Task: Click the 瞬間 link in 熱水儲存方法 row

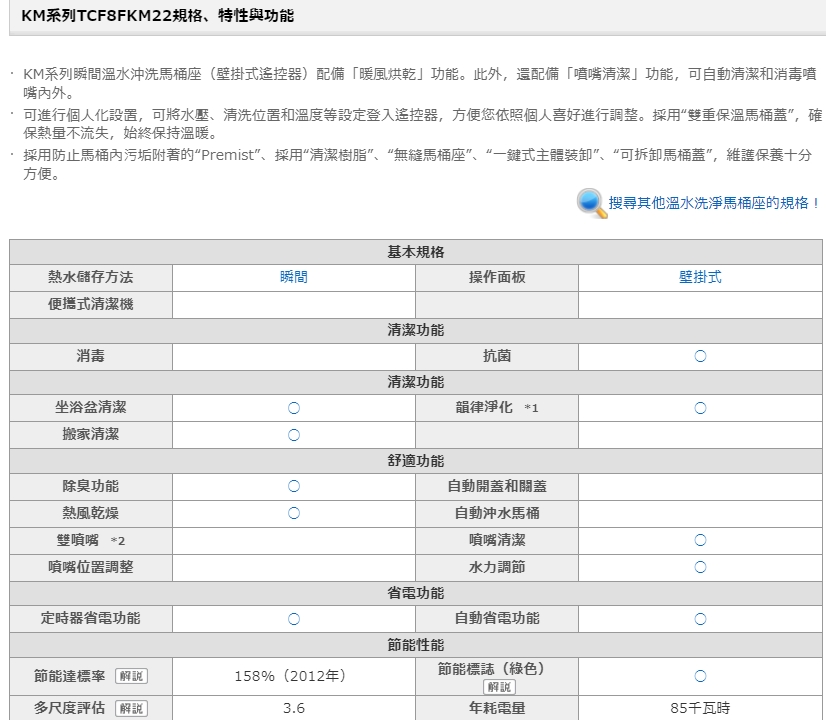Action: click(x=293, y=277)
